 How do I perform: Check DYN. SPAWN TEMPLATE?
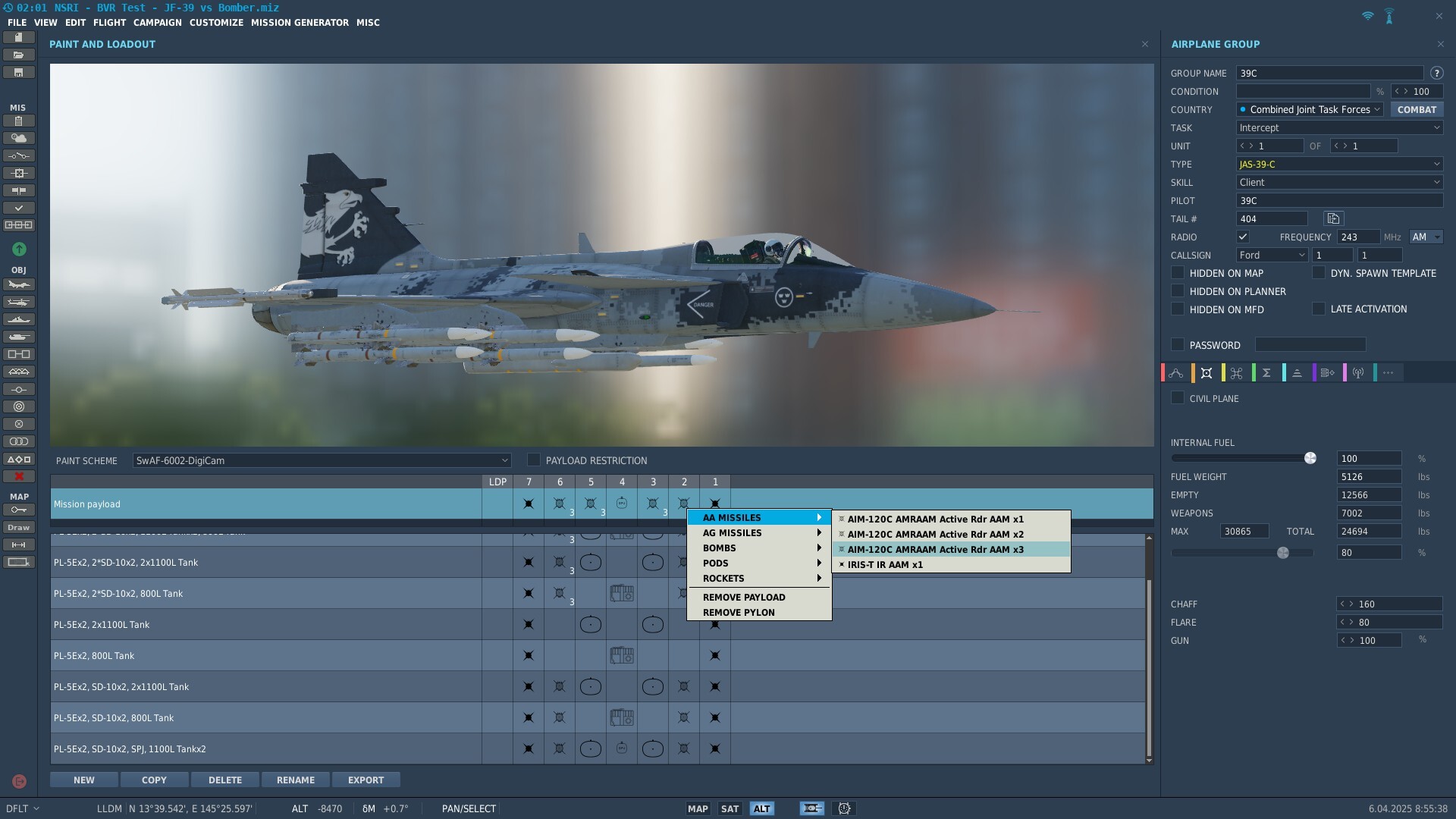point(1319,272)
